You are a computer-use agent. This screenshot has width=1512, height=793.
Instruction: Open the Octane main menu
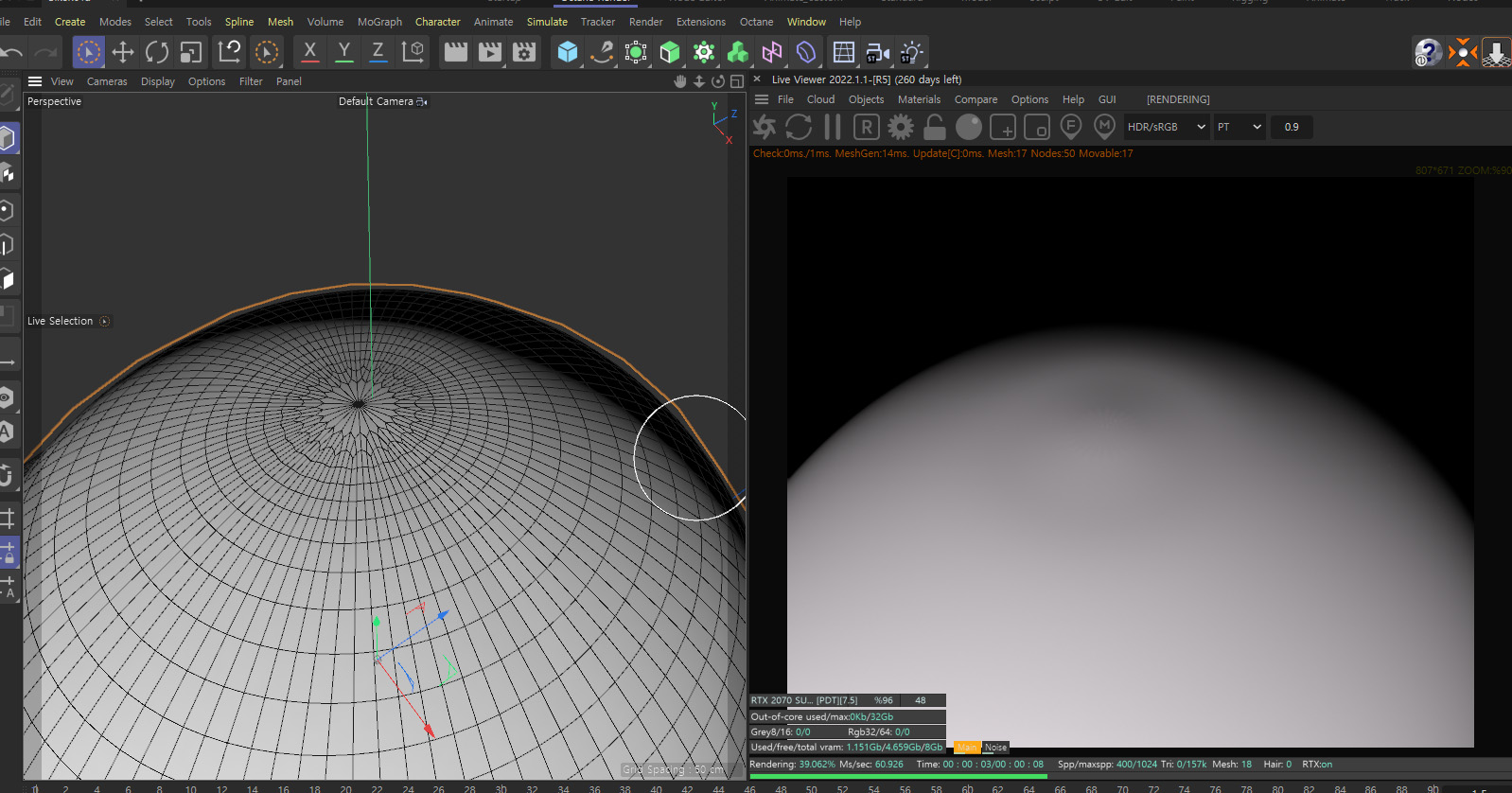[756, 22]
